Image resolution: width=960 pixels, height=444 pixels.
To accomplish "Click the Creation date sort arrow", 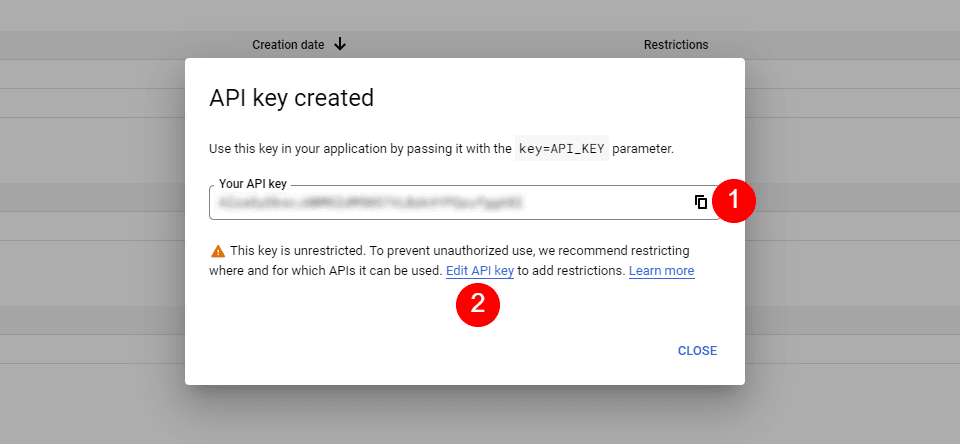I will click(340, 44).
